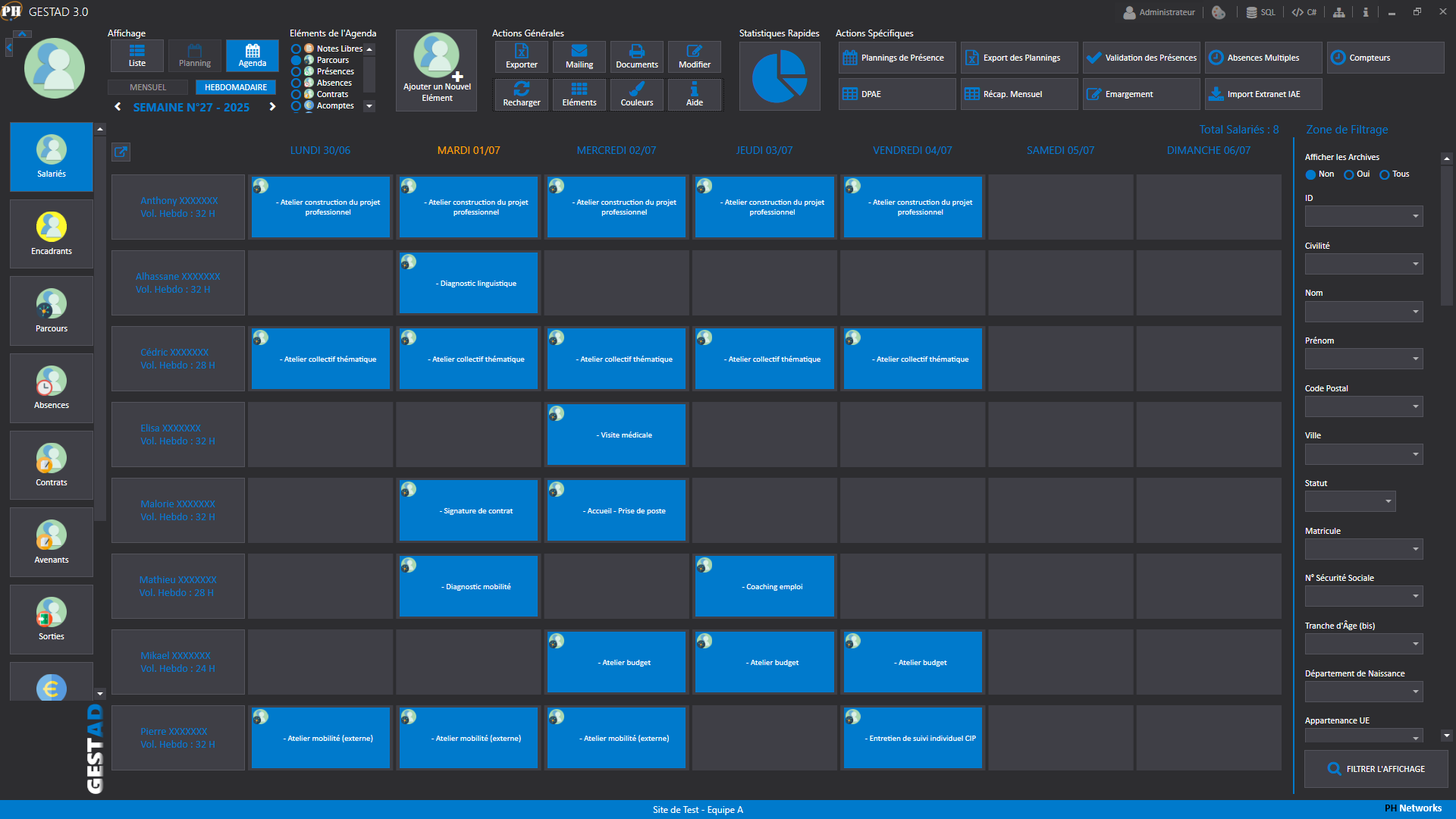This screenshot has width=1456, height=819.
Task: Click the Plannings de Présence button
Action: click(x=897, y=58)
